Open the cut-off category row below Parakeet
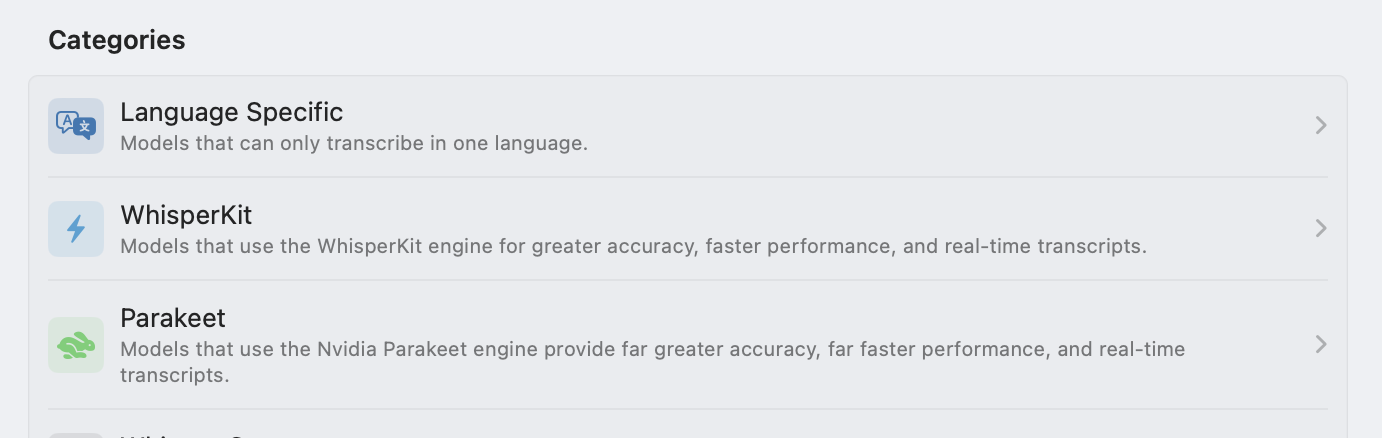The height and width of the screenshot is (438, 1382). click(688, 428)
